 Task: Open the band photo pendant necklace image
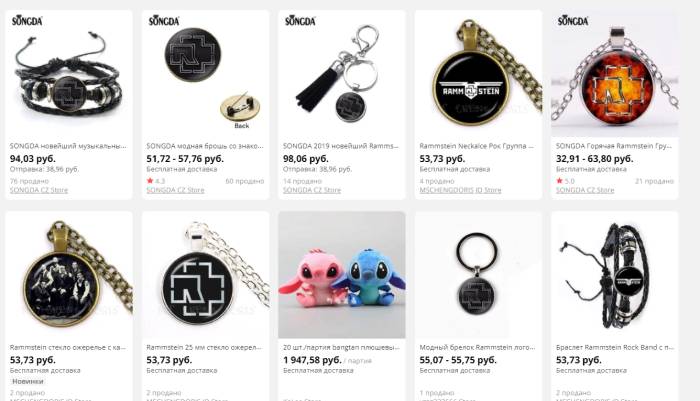click(69, 275)
